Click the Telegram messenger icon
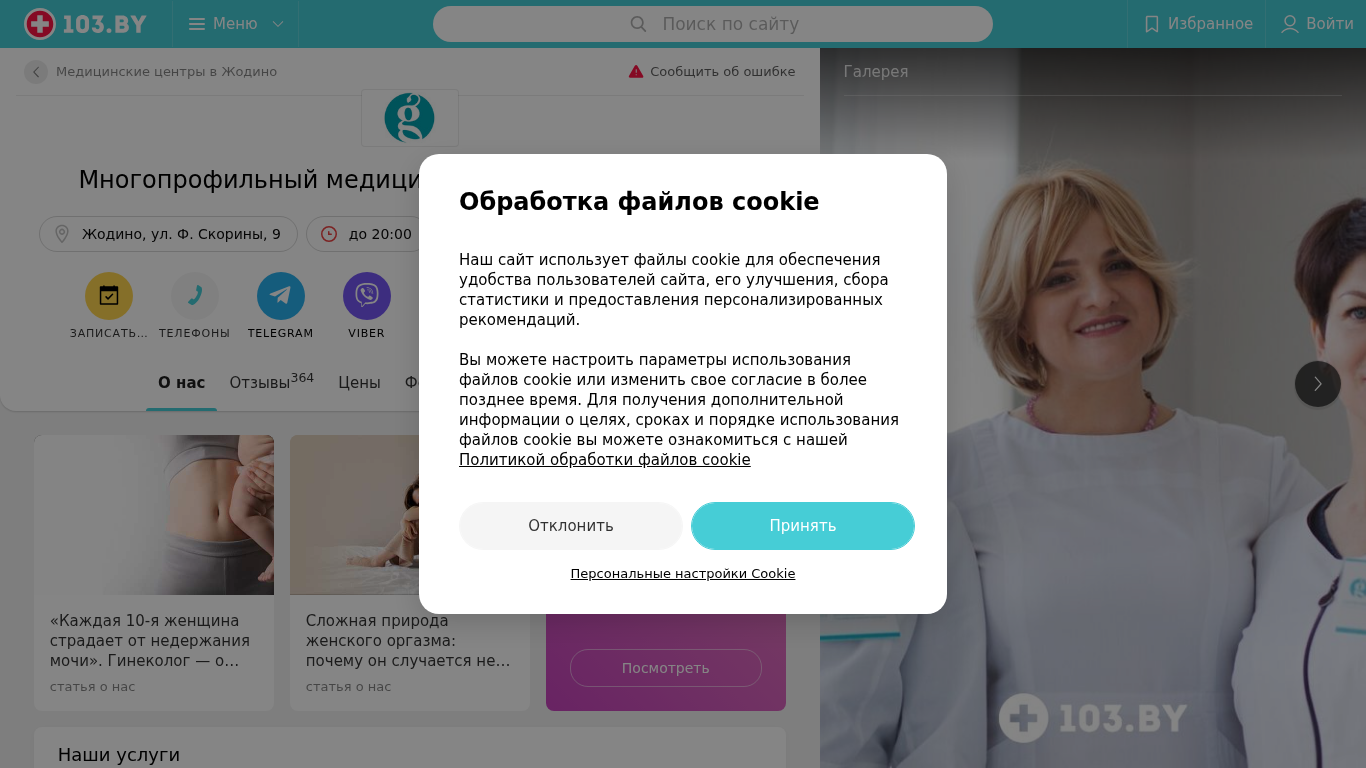The image size is (1366, 768). point(281,296)
